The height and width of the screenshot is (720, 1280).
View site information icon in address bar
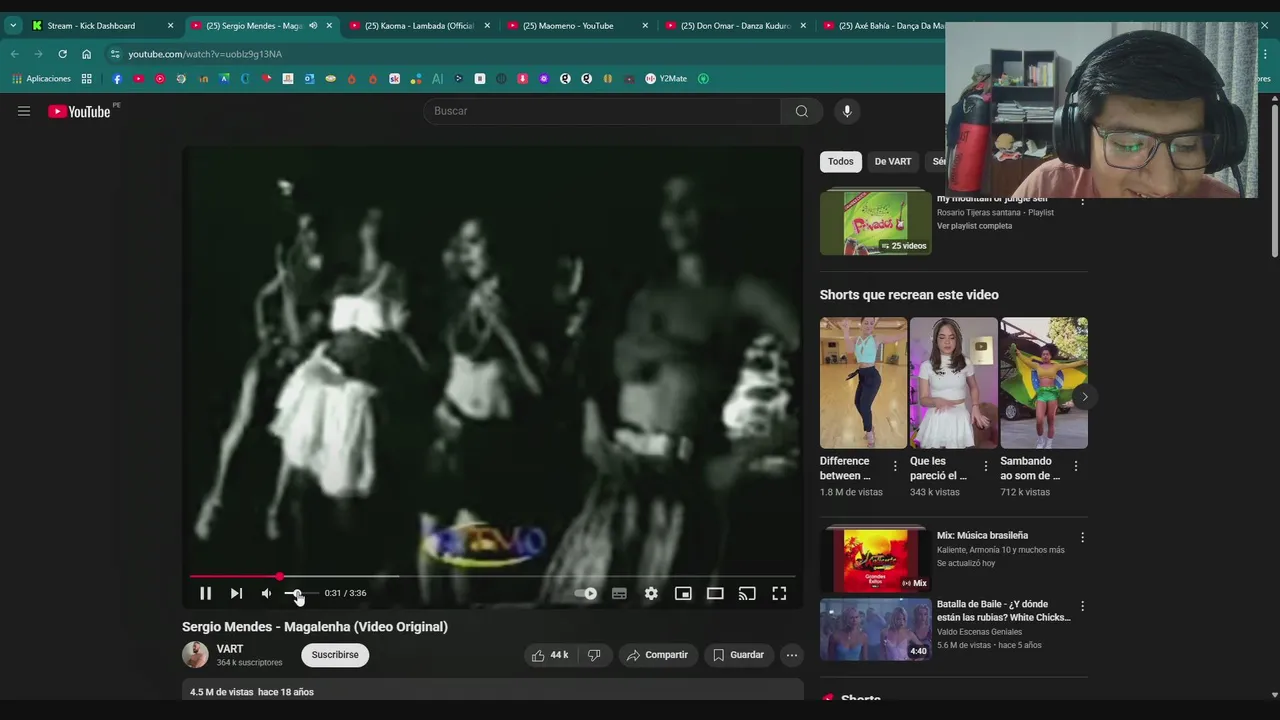pos(115,54)
